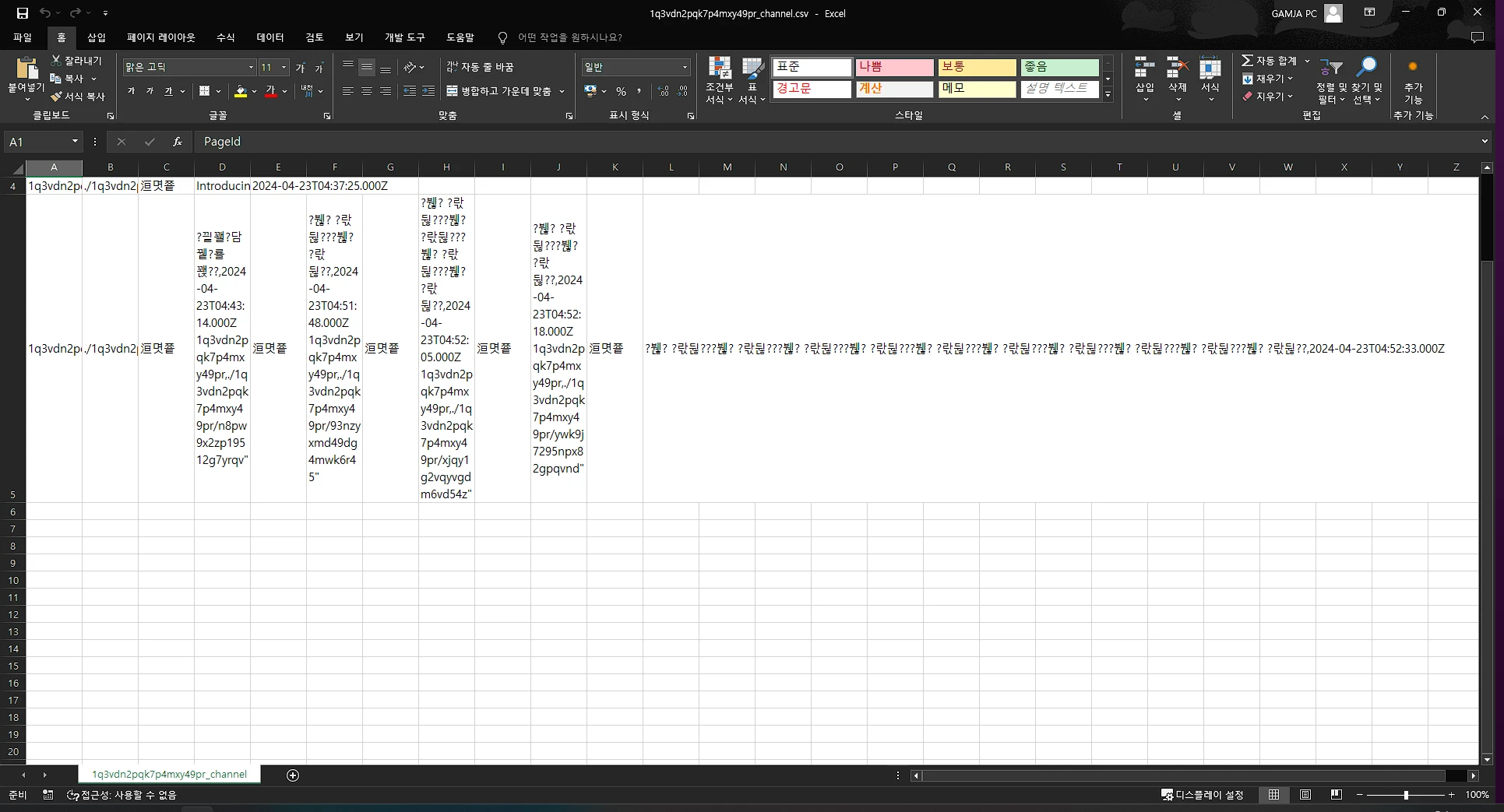The height and width of the screenshot is (812, 1504).
Task: Add a new sheet with plus icon
Action: click(293, 775)
